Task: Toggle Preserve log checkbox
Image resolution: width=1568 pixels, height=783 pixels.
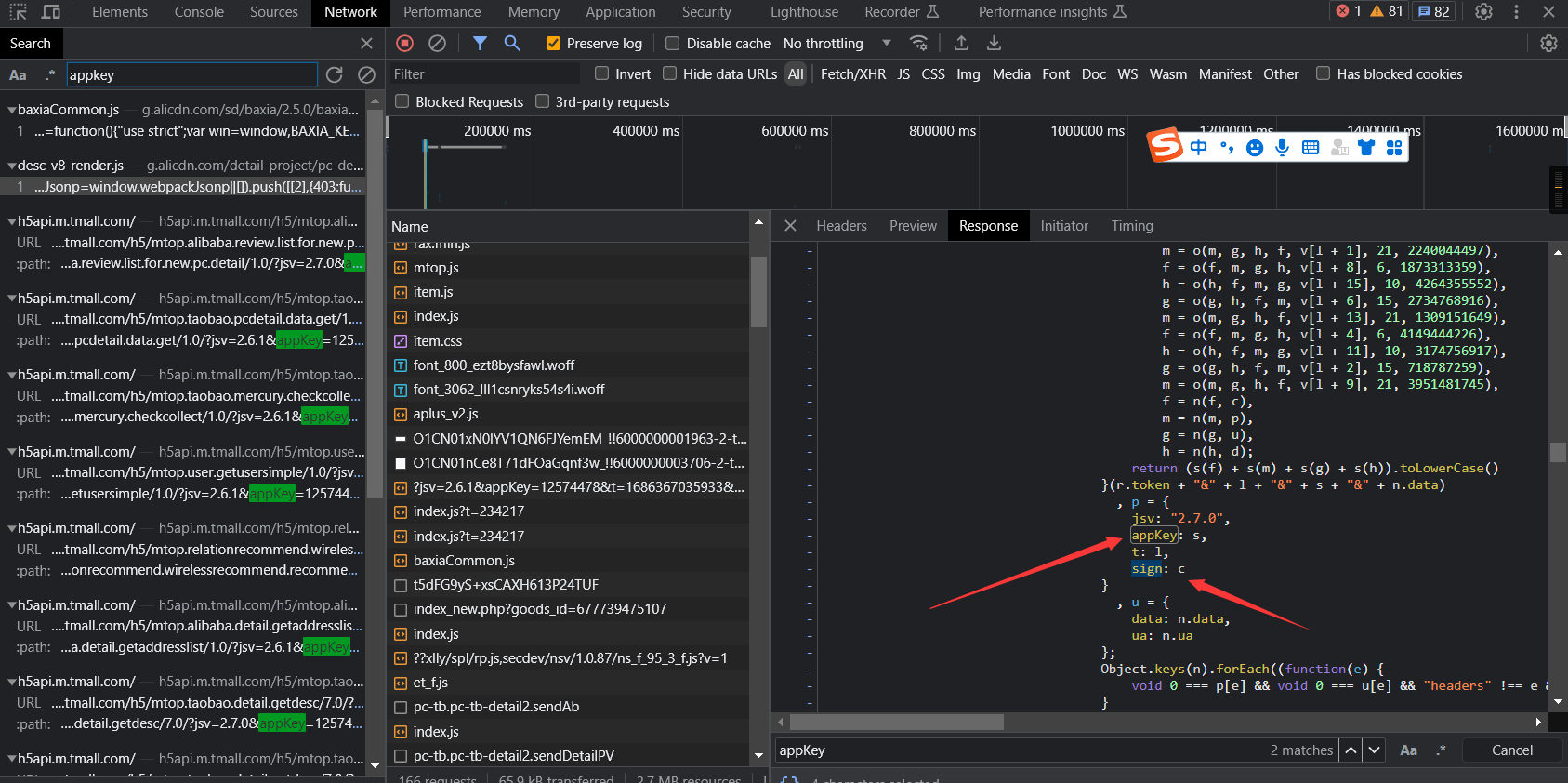Action: (553, 44)
